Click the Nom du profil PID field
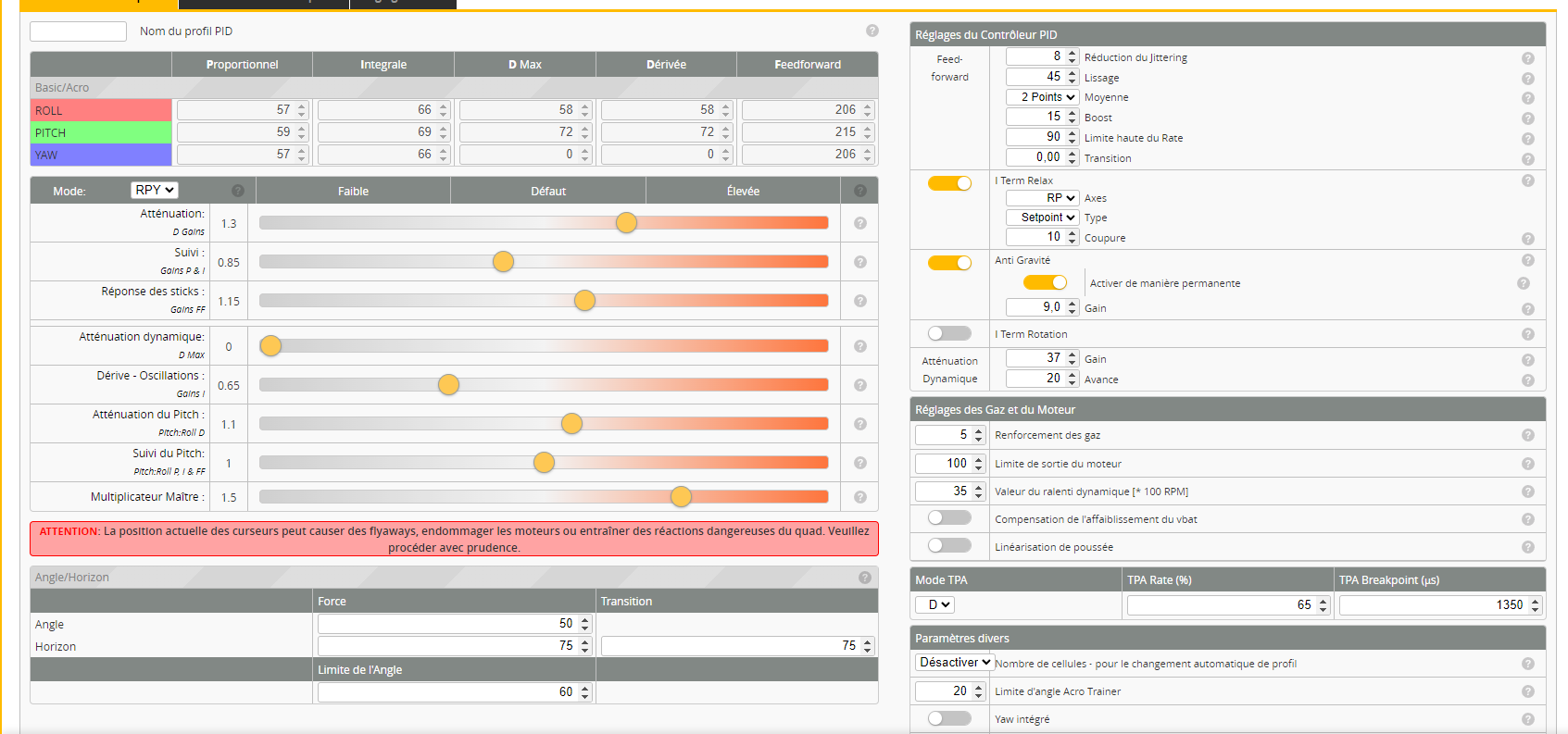Image resolution: width=1568 pixels, height=734 pixels. coord(78,31)
